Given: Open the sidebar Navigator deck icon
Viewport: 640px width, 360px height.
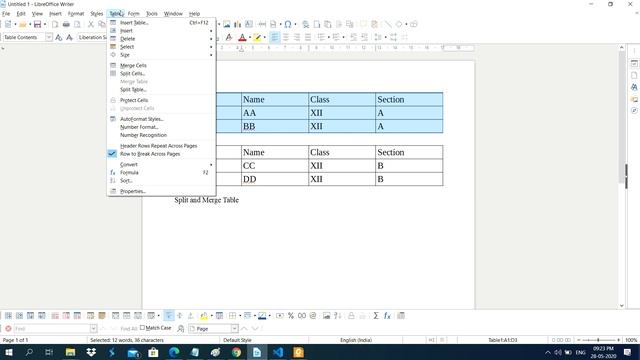Looking at the screenshot, I should [634, 111].
